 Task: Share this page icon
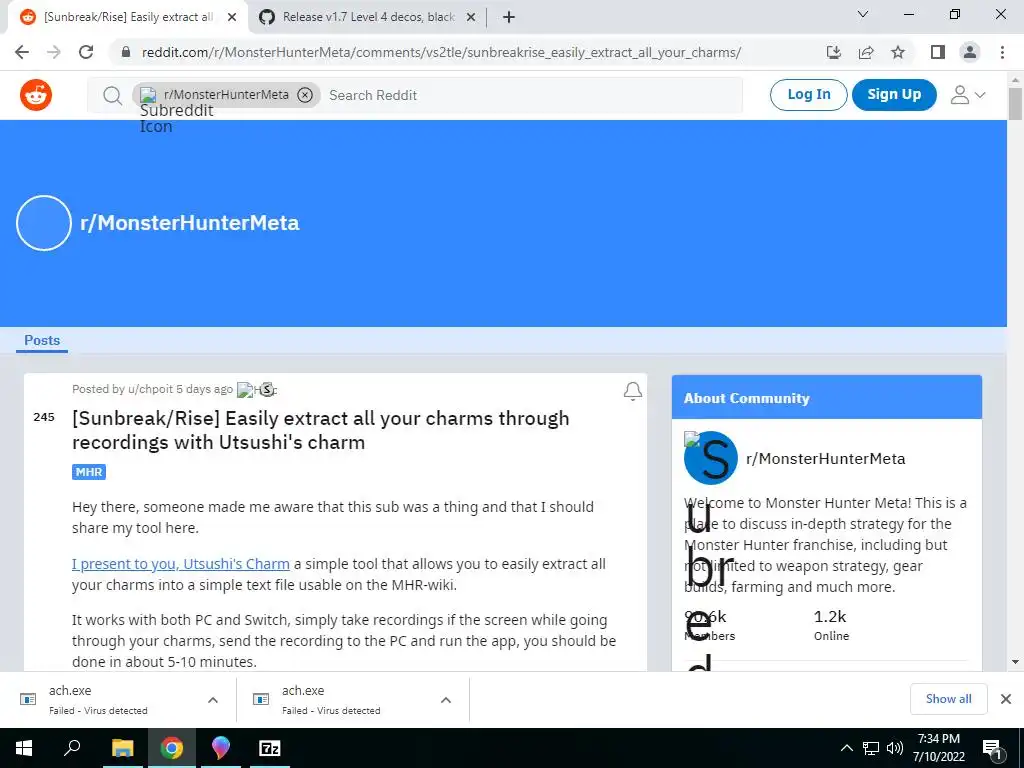(x=866, y=52)
